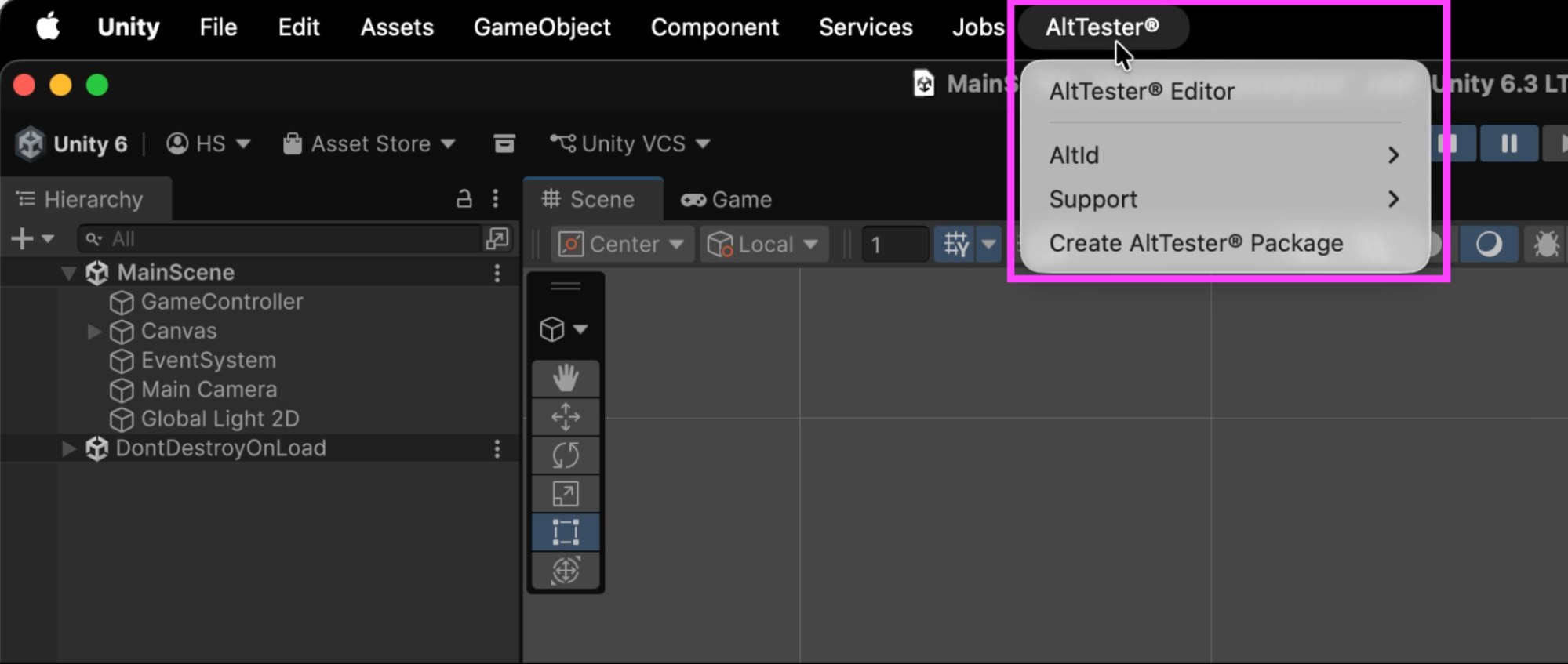Open the Apple menu
Image resolution: width=1568 pixels, height=664 pixels.
(x=48, y=27)
